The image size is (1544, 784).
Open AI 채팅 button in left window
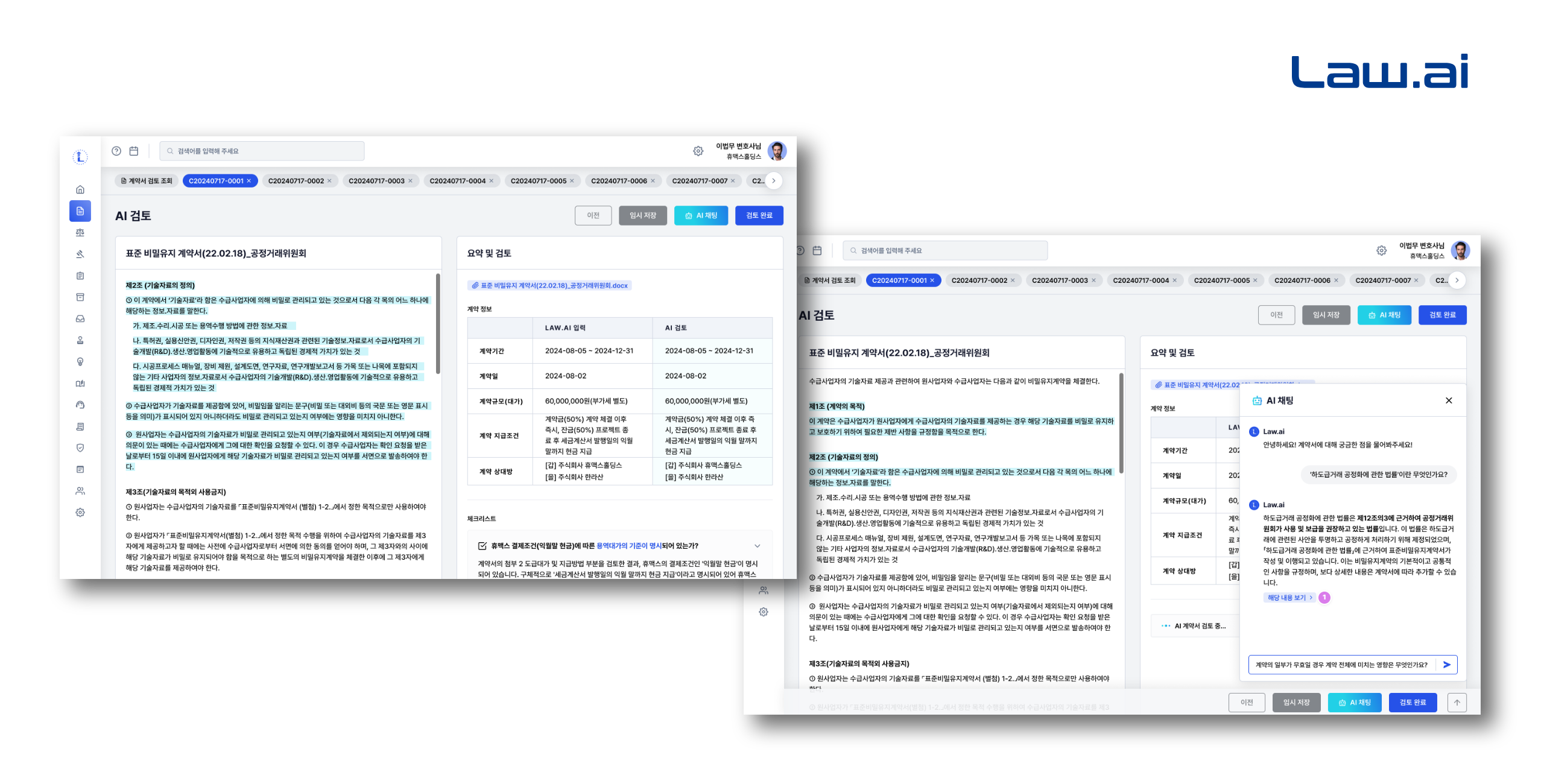click(x=701, y=215)
